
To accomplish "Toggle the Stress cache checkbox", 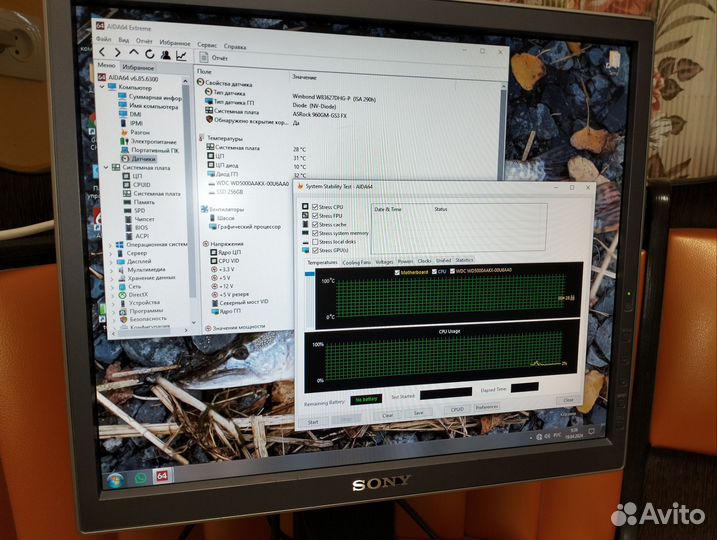I will coord(315,224).
